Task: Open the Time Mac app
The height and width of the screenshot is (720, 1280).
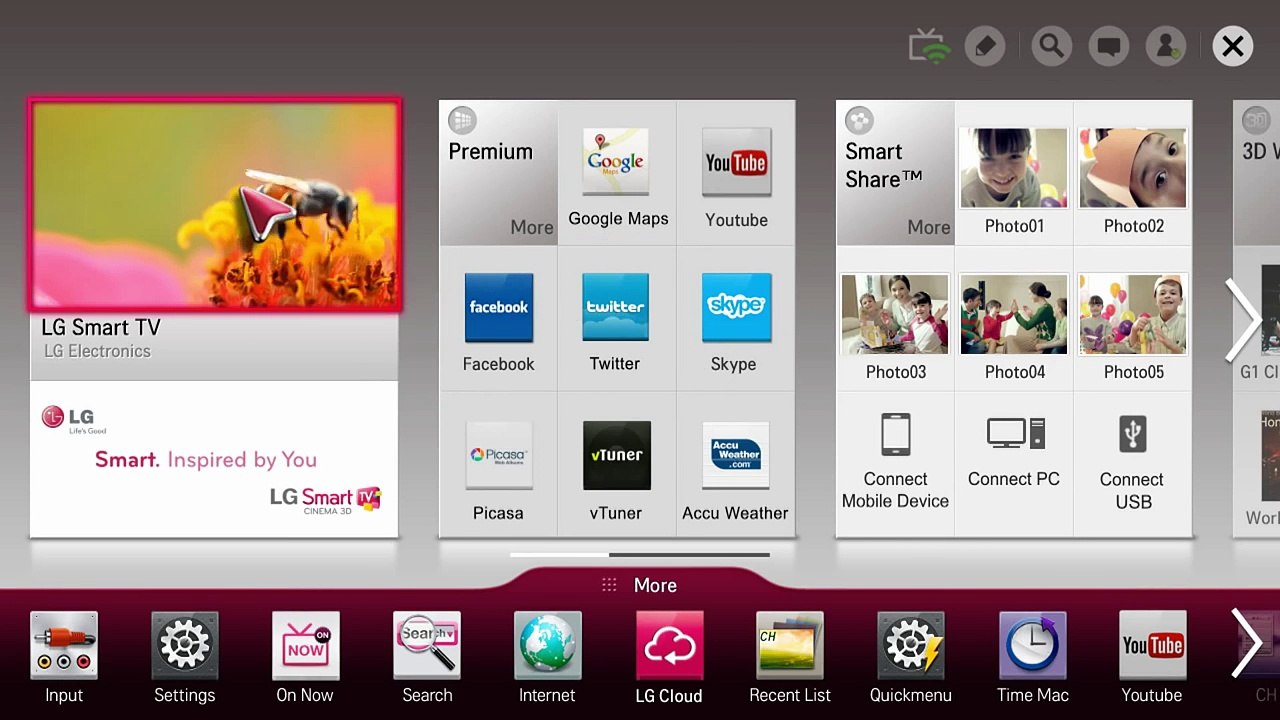Action: click(1033, 658)
